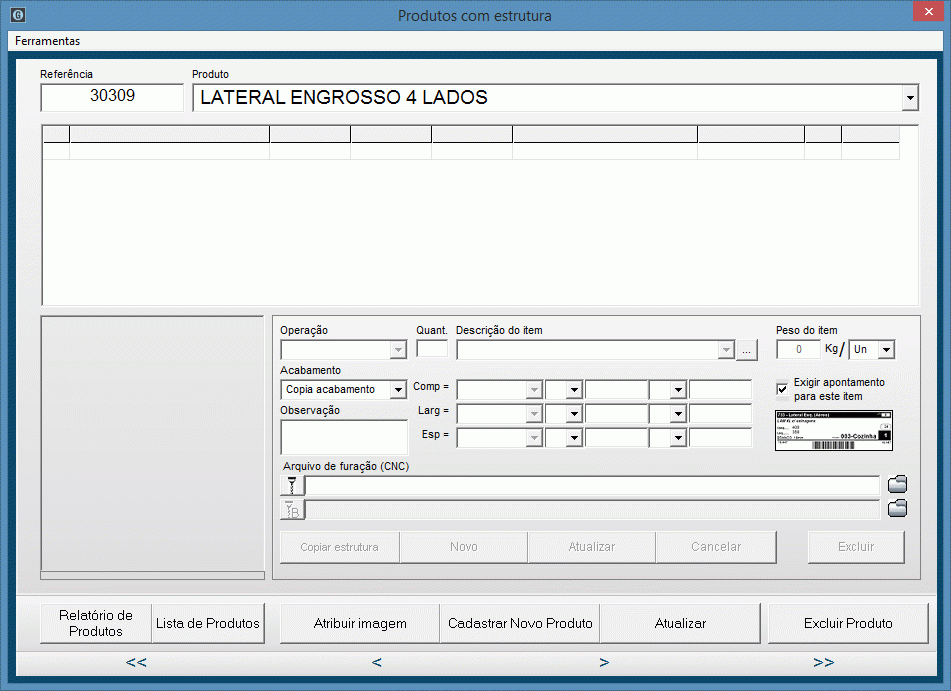This screenshot has height=691, width=951.
Task: Open Lista de Produtos
Action: point(207,623)
